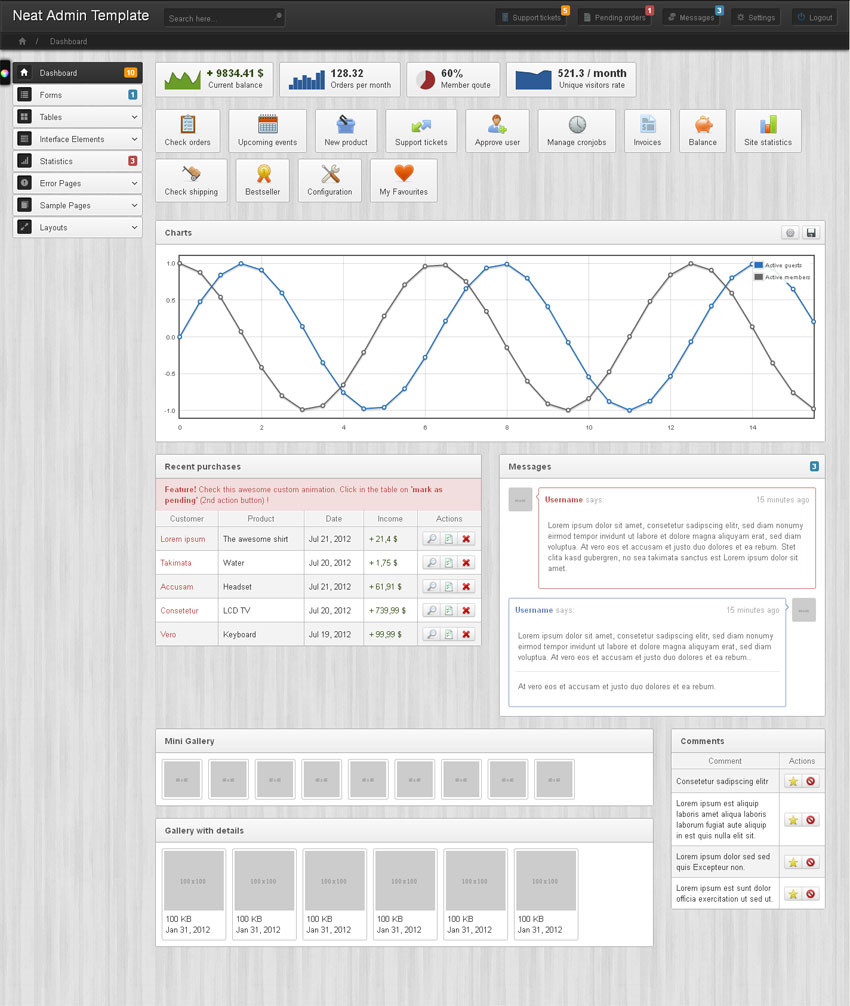
Task: Open the Takimata customer link
Action: (176, 563)
